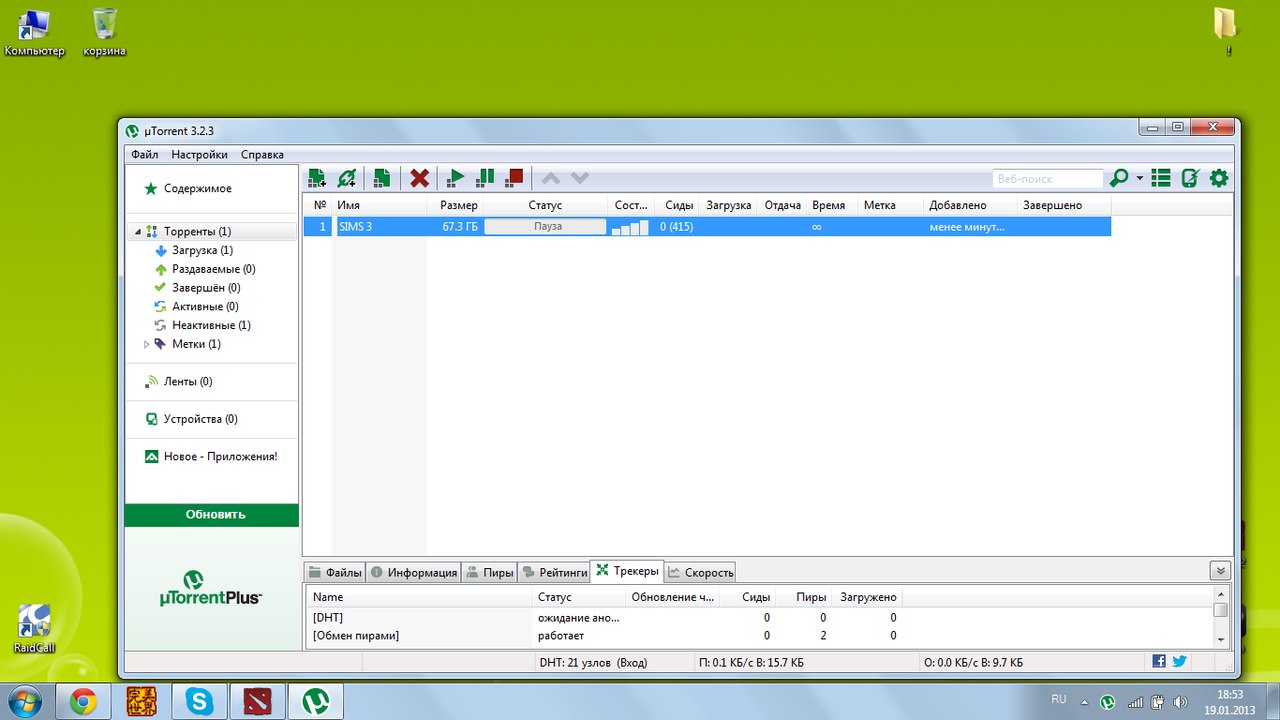
Task: Sort torrents by Добавлено column
Action: (x=971, y=205)
